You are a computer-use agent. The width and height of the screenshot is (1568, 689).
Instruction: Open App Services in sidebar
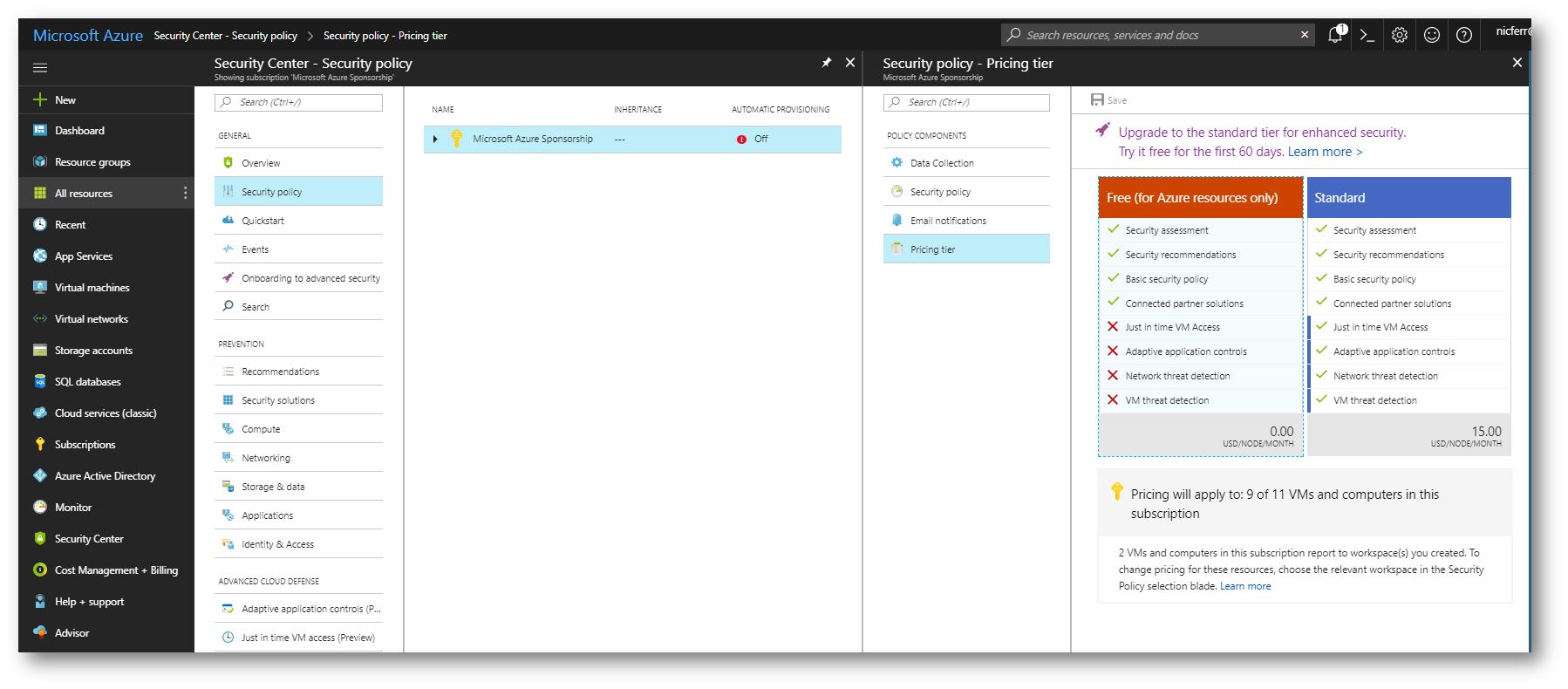point(106,256)
